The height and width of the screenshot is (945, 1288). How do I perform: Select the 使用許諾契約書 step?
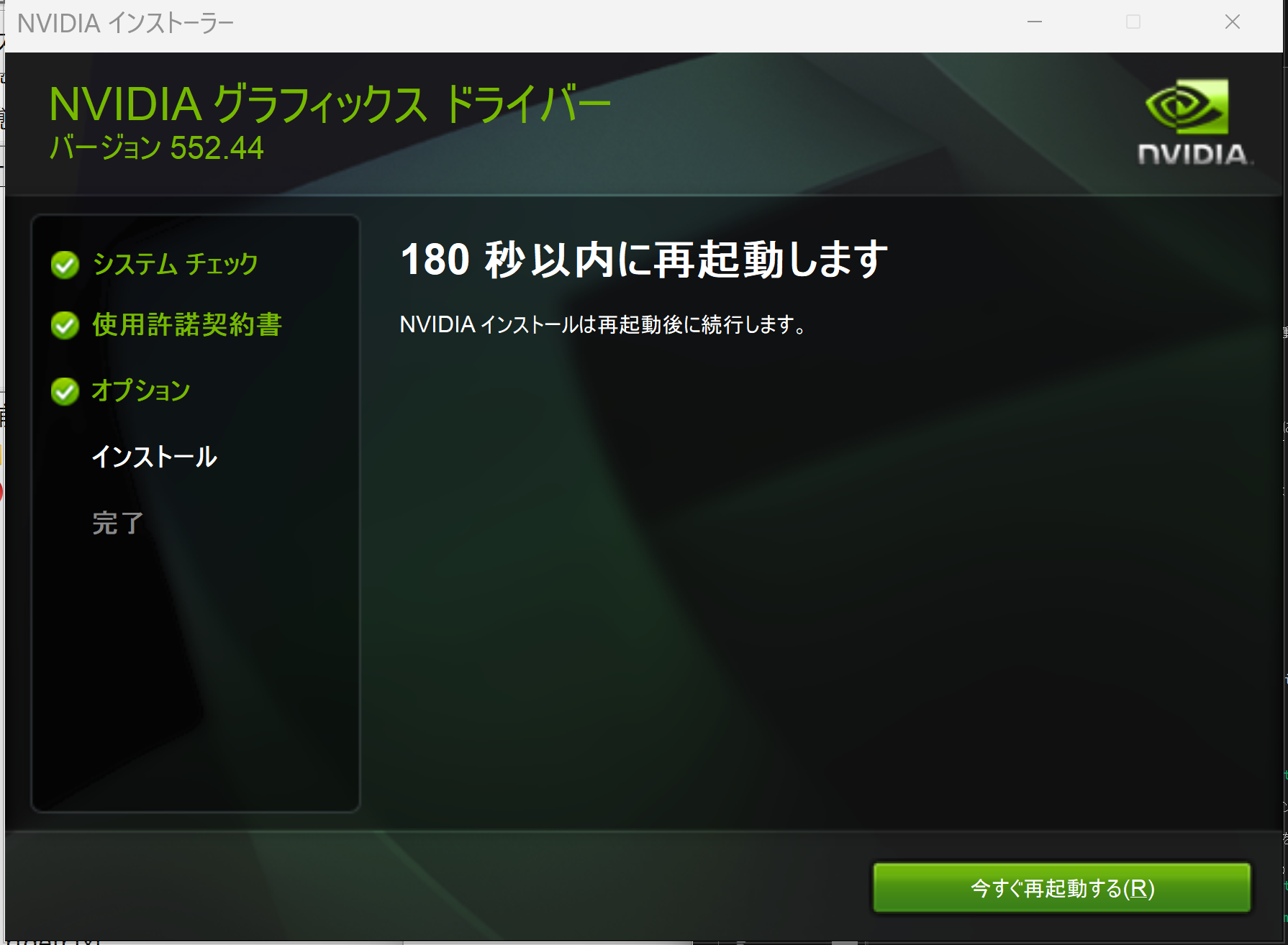tap(187, 325)
